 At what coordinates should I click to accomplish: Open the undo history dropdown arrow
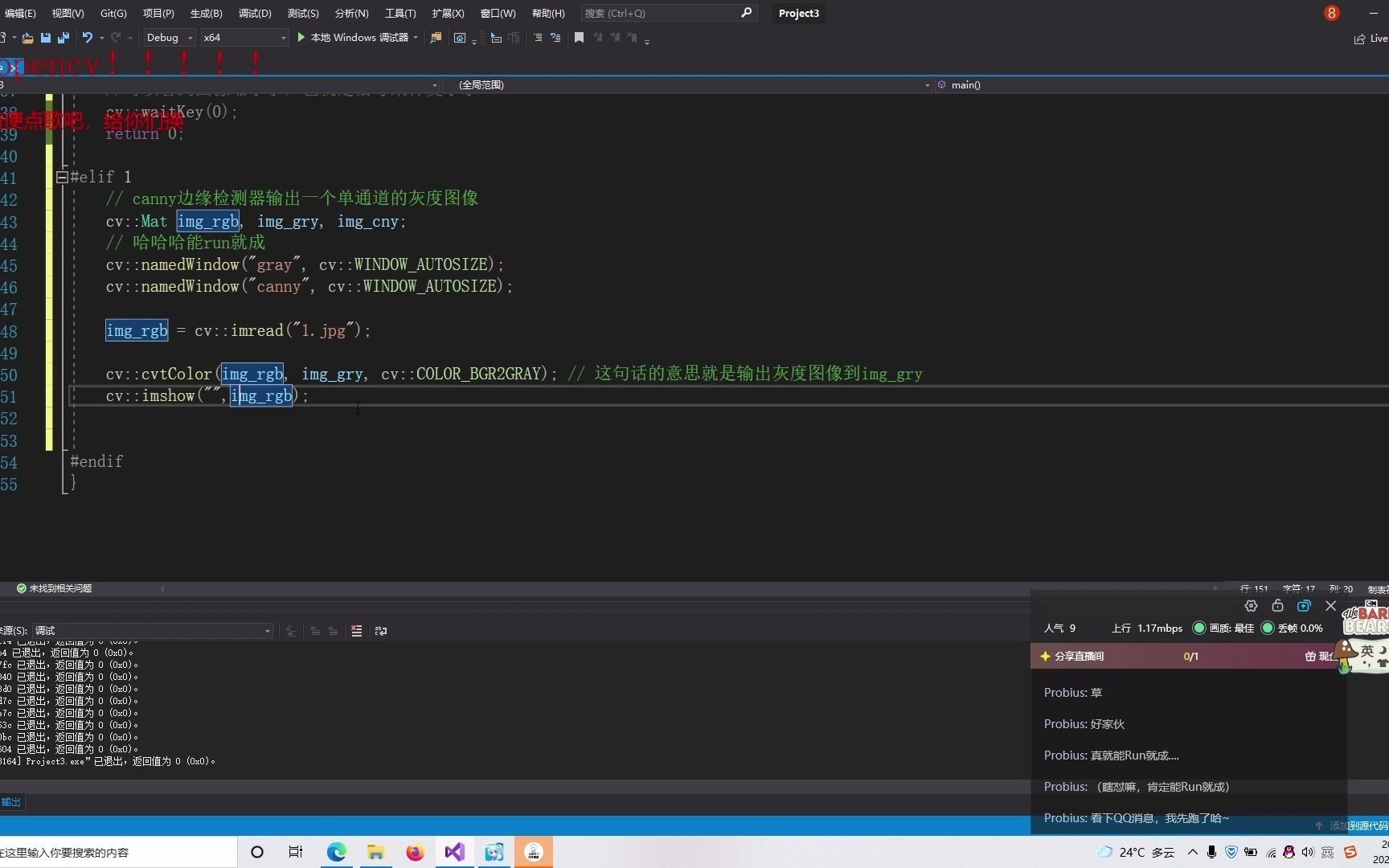(101, 38)
